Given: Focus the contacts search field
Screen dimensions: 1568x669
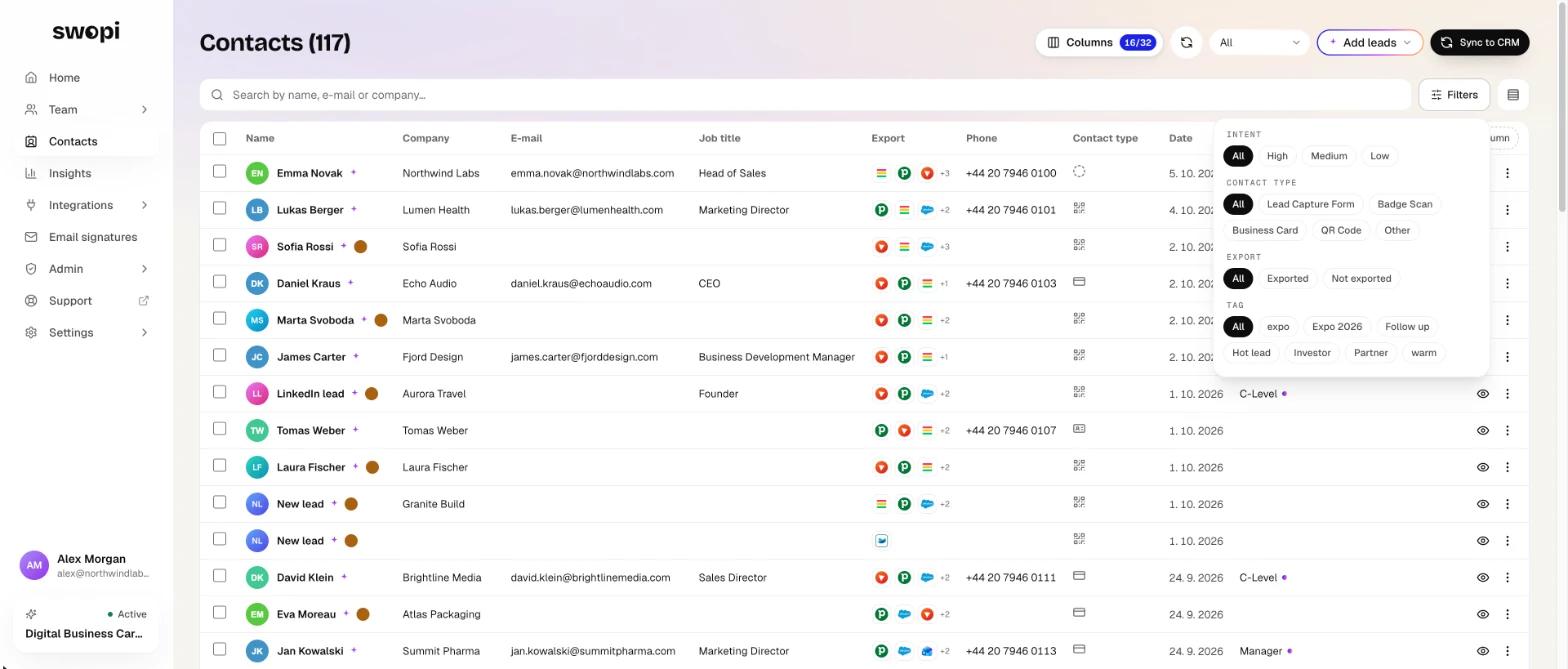Looking at the screenshot, I should tap(805, 95).
